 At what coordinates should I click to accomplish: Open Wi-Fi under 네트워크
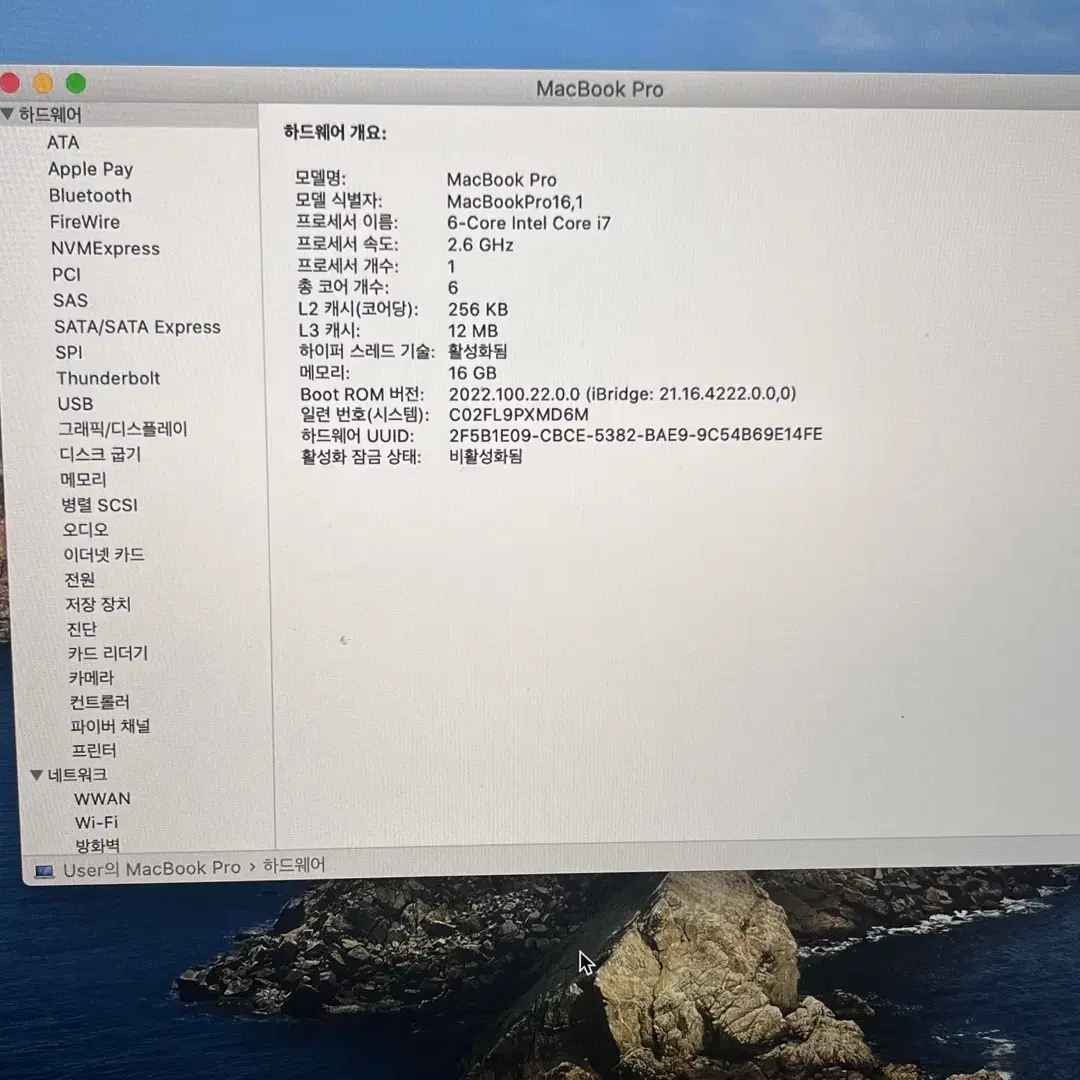click(x=96, y=822)
